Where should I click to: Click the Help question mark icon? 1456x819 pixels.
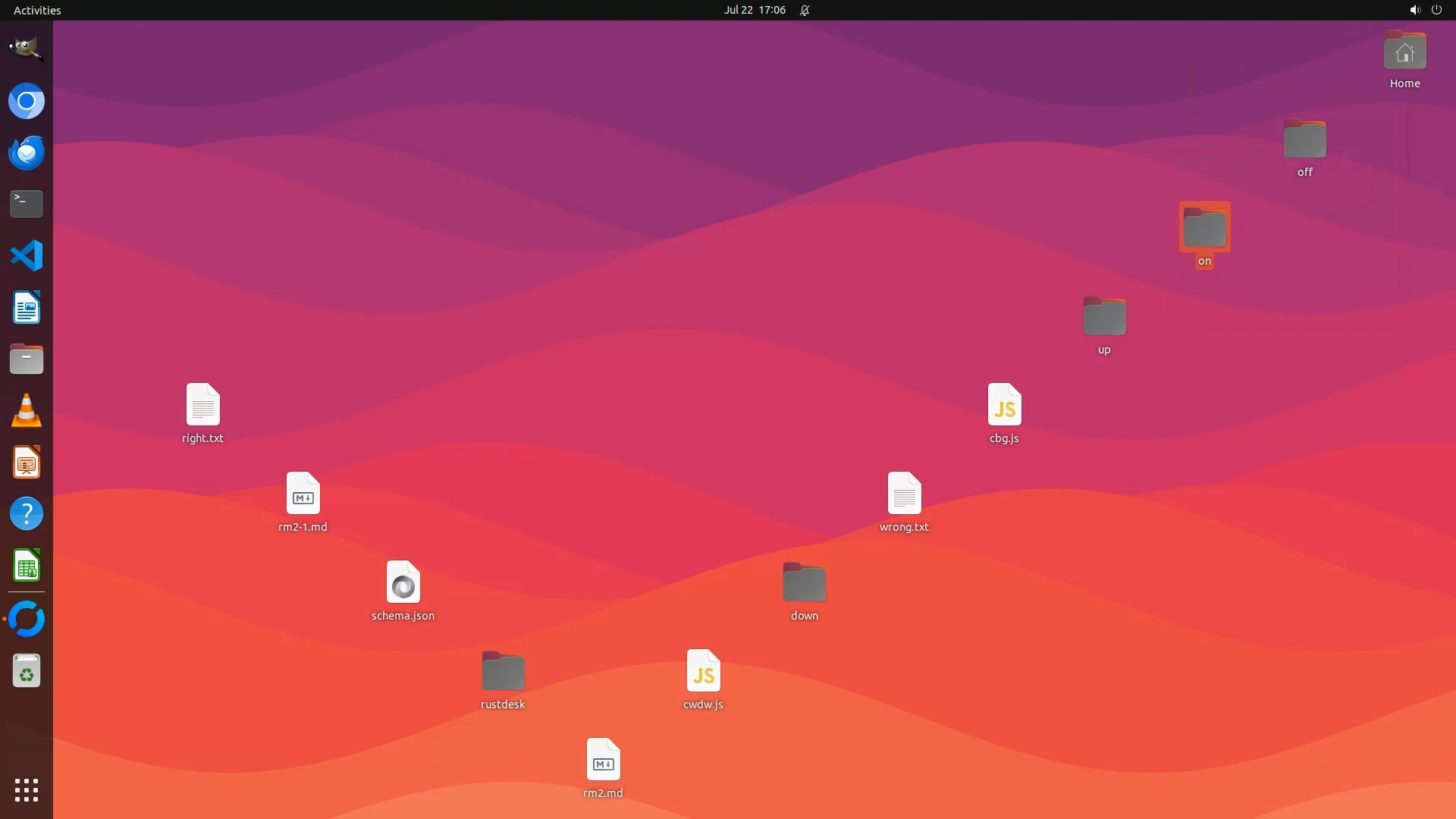point(26,514)
